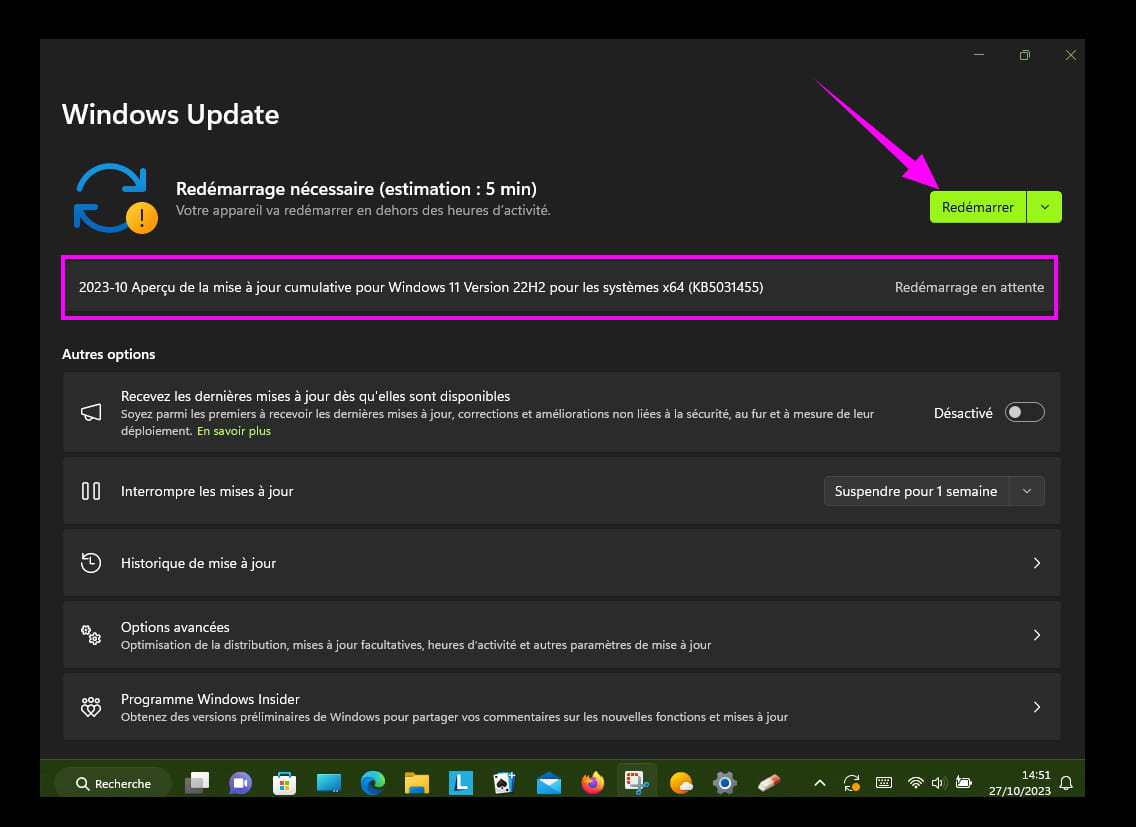Viewport: 1136px width, 827px height.
Task: Click the battery tray icon
Action: pyautogui.click(x=964, y=783)
